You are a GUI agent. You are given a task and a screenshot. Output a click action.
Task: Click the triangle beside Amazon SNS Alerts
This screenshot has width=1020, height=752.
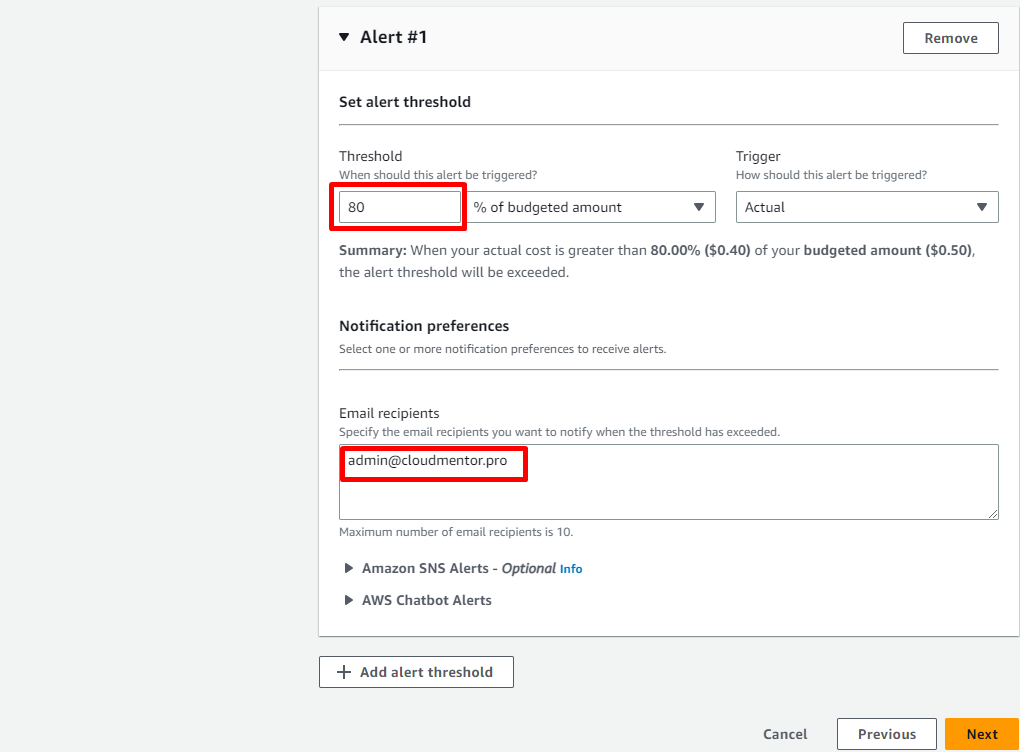[x=349, y=568]
